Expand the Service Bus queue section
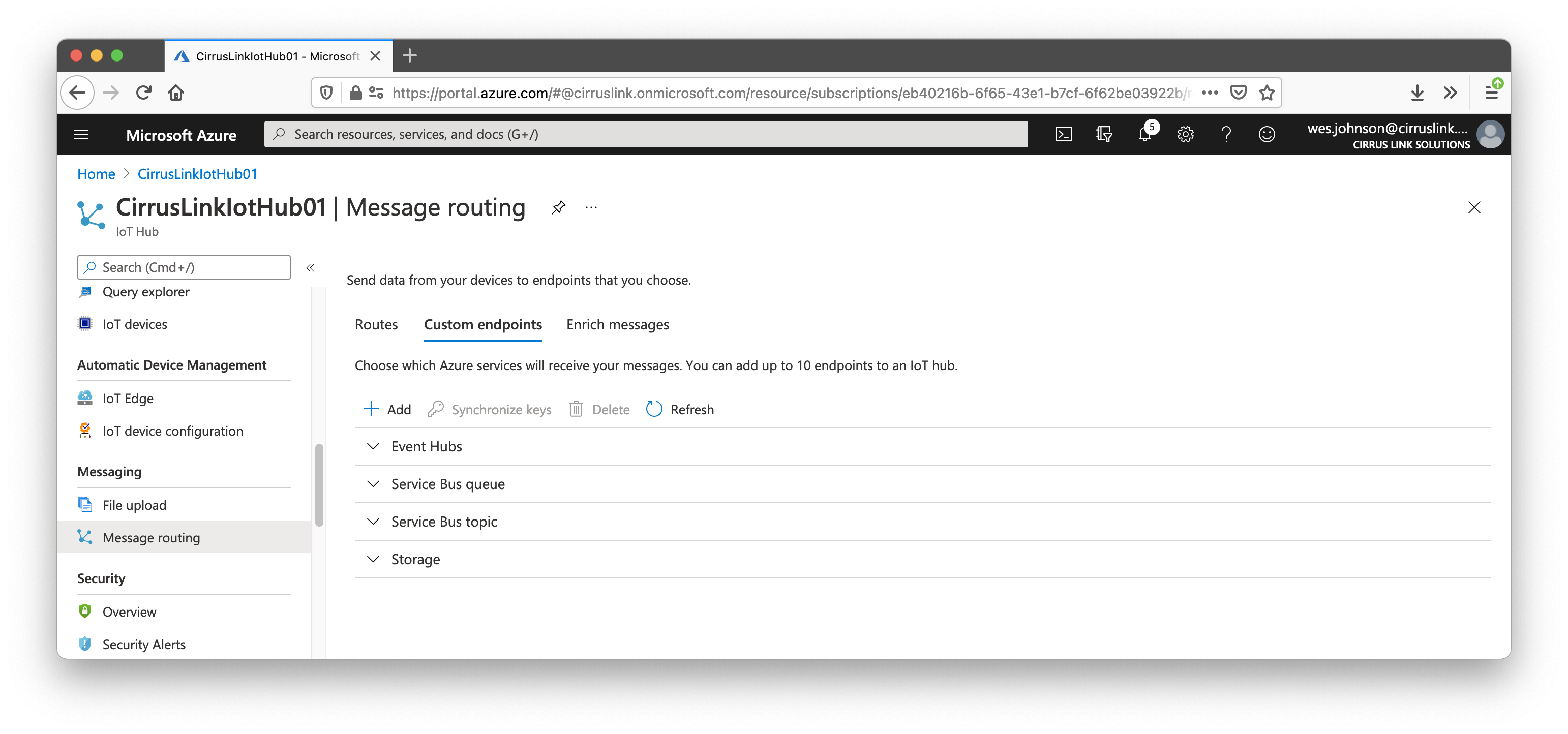1568x734 pixels. click(373, 484)
